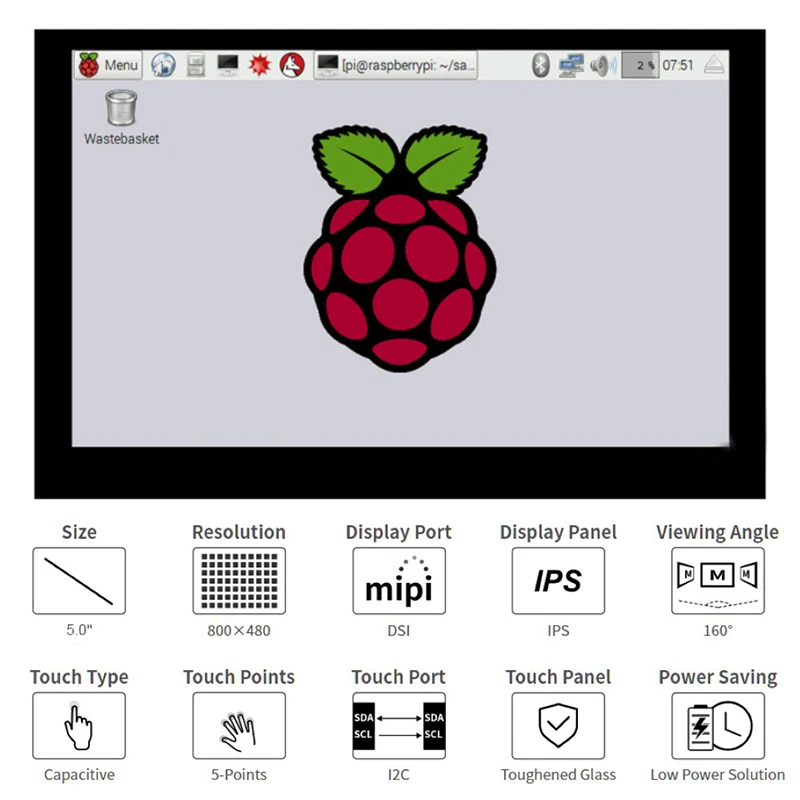This screenshot has width=800, height=800.
Task: Click the IPS Display Panel icon
Action: [558, 581]
